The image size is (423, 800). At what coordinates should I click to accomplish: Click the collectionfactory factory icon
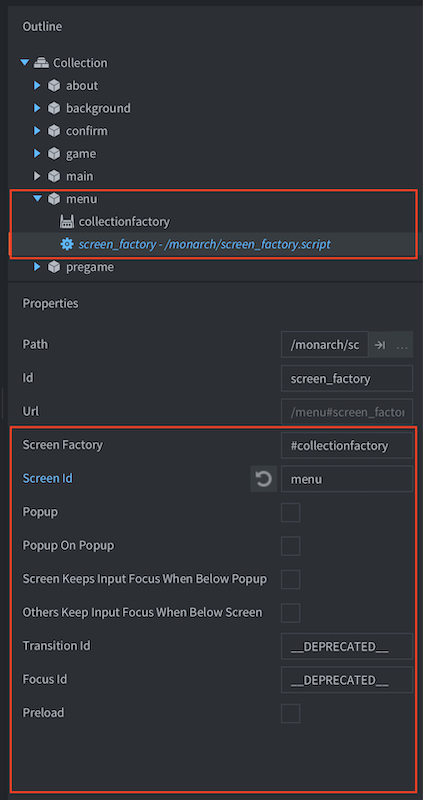66,221
